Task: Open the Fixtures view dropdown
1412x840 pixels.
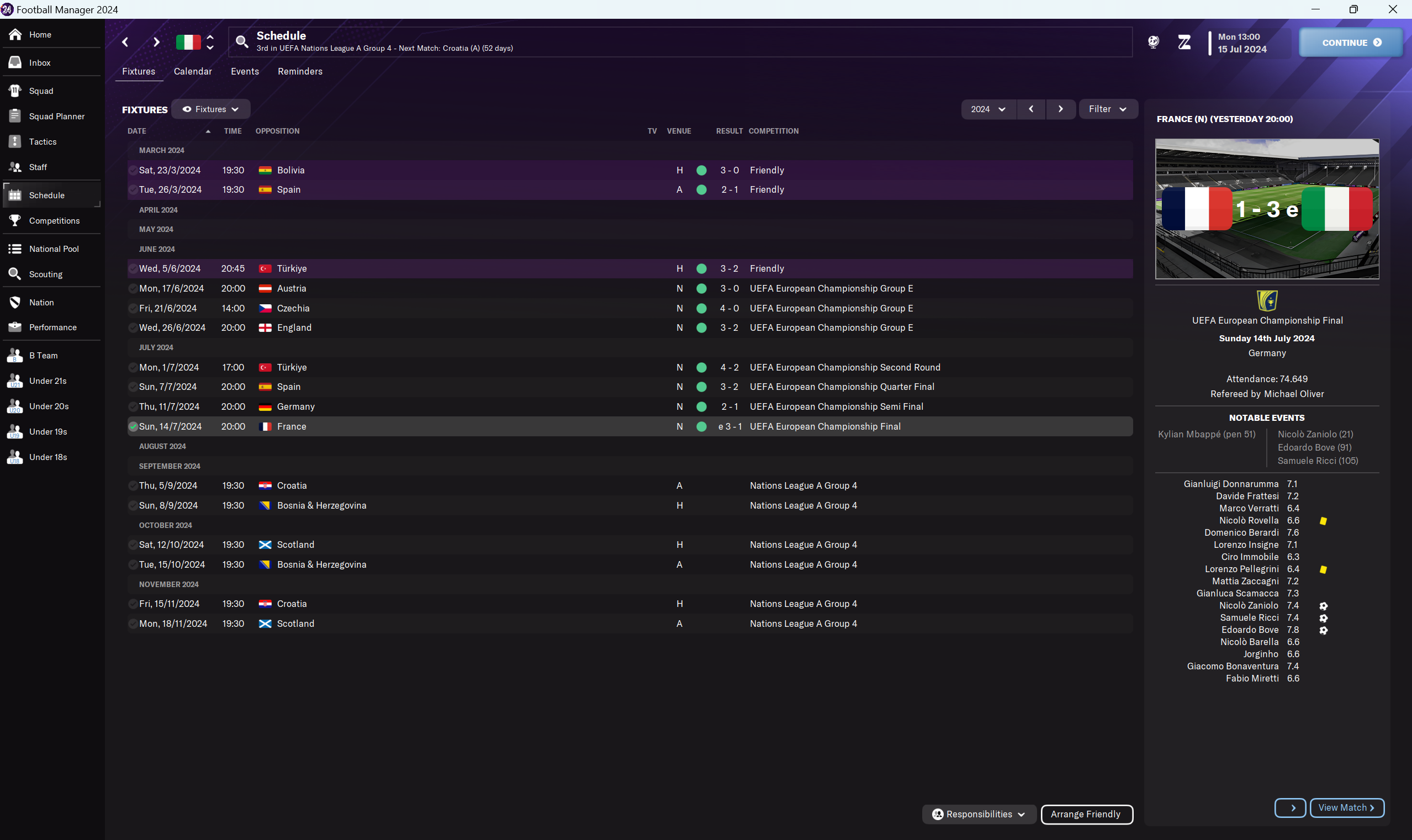Action: (x=210, y=109)
